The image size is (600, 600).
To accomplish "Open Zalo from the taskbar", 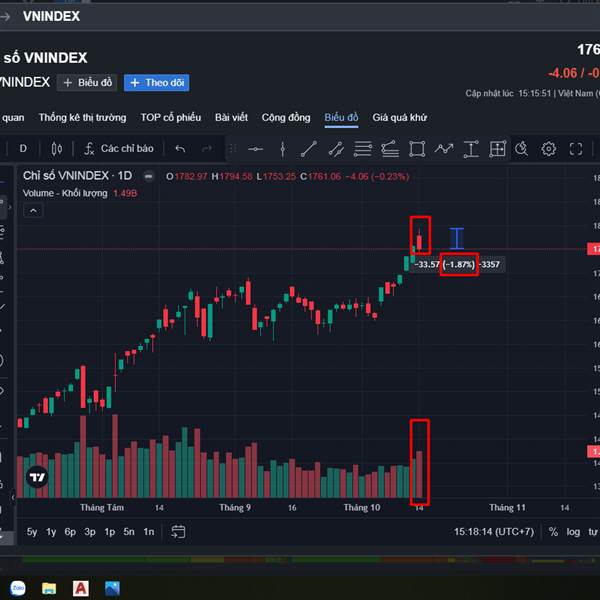I will click(x=18, y=588).
